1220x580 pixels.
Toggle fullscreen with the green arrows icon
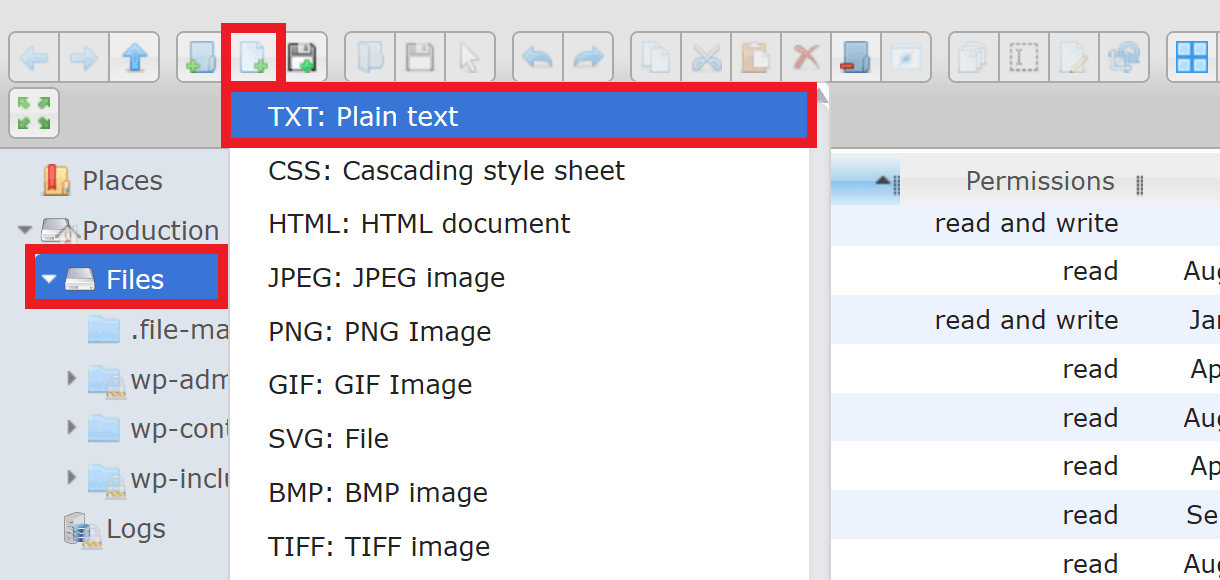(34, 113)
